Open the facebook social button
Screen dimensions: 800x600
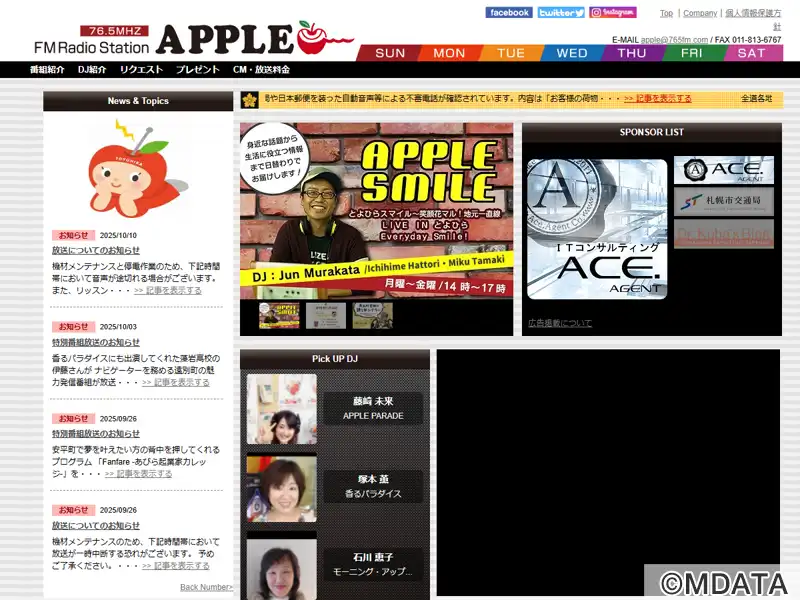[x=509, y=13]
